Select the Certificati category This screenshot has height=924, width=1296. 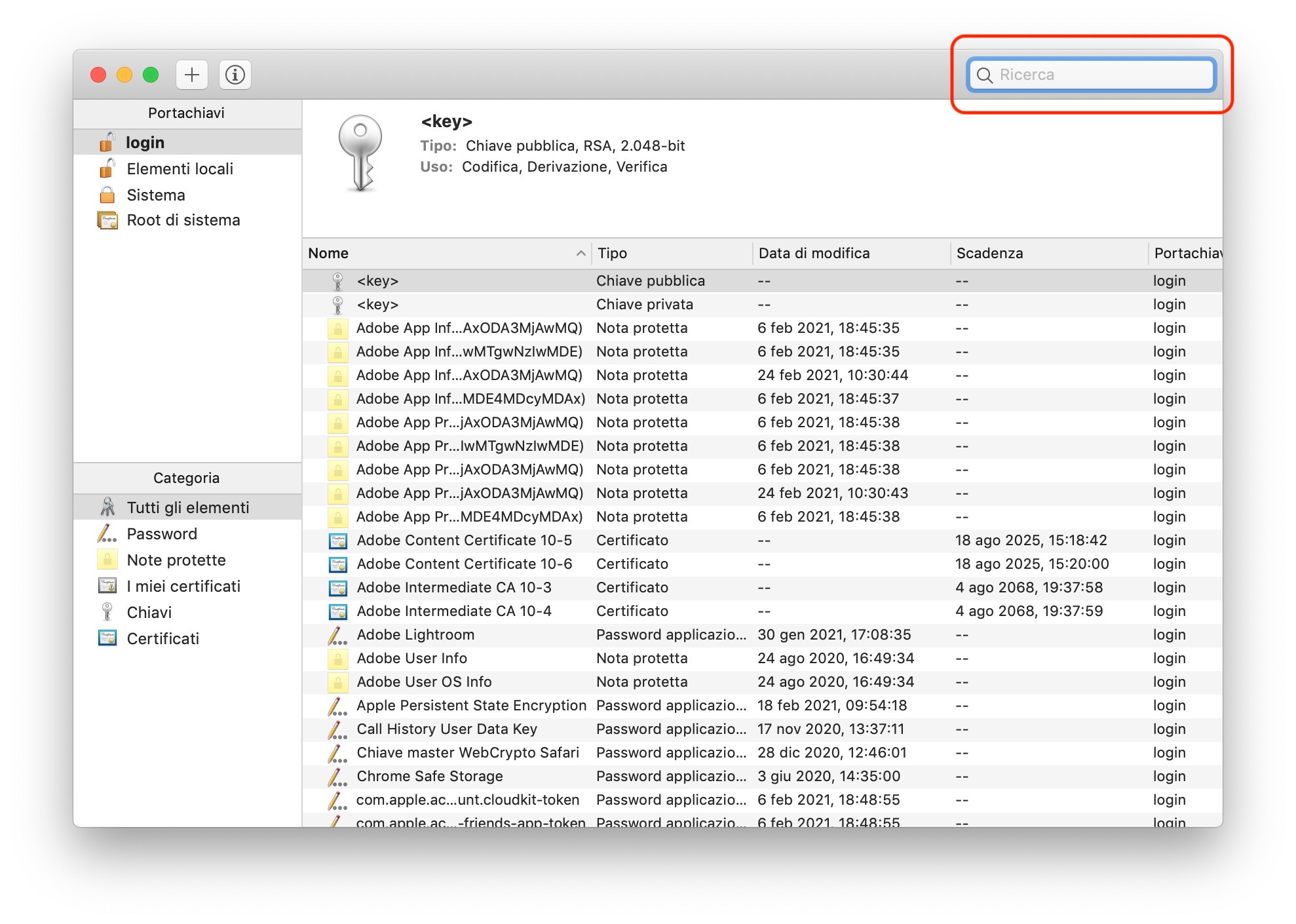pyautogui.click(x=162, y=638)
